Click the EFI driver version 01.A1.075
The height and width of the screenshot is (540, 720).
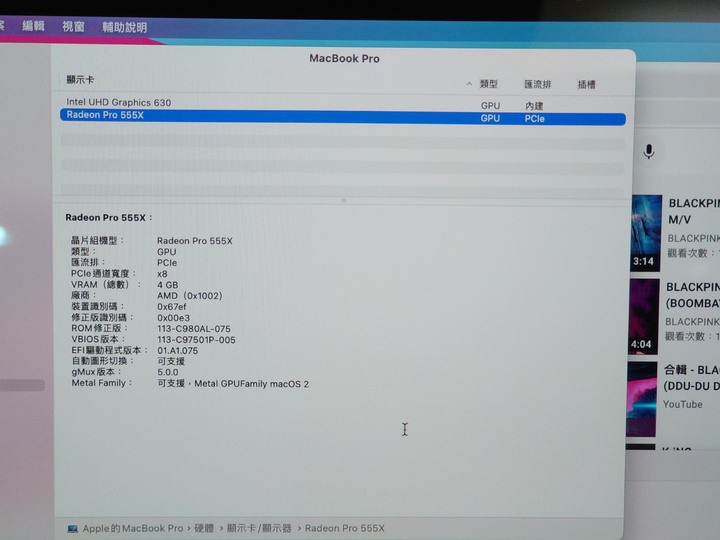coord(178,350)
